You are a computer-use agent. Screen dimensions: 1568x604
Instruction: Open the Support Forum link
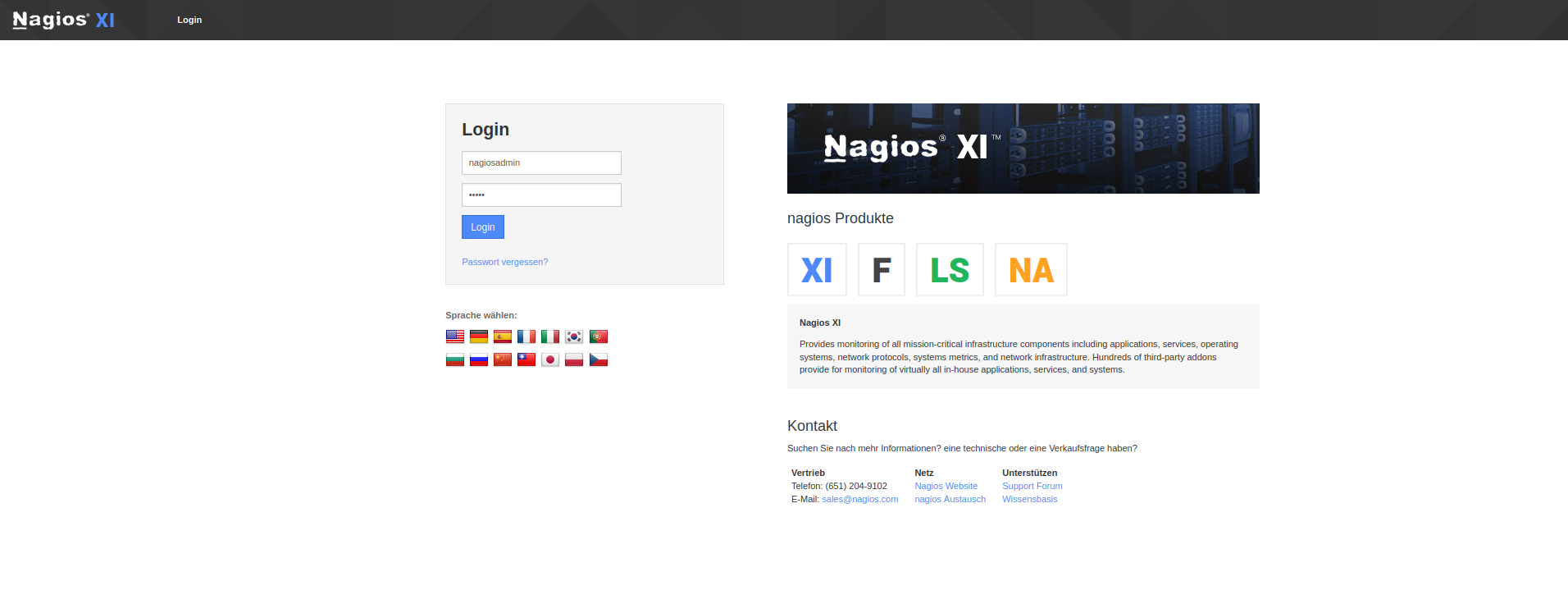click(x=1032, y=486)
